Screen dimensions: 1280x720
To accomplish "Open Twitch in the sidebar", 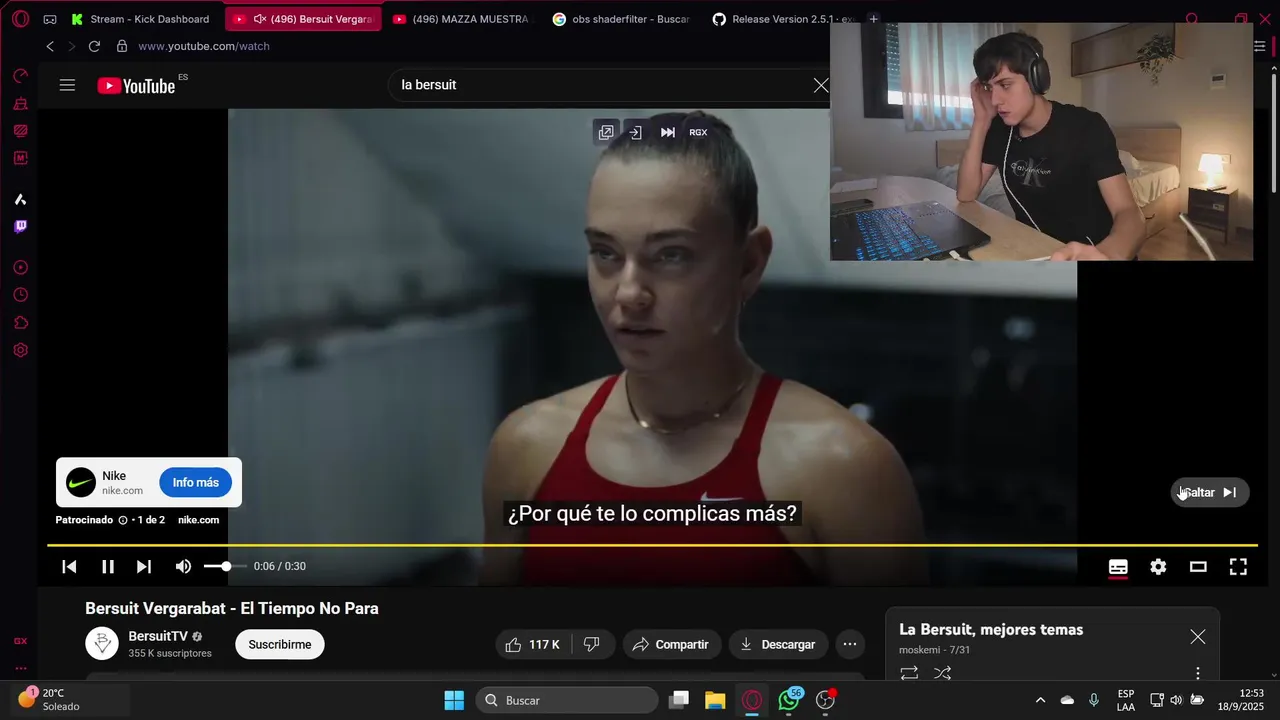I will (x=20, y=226).
